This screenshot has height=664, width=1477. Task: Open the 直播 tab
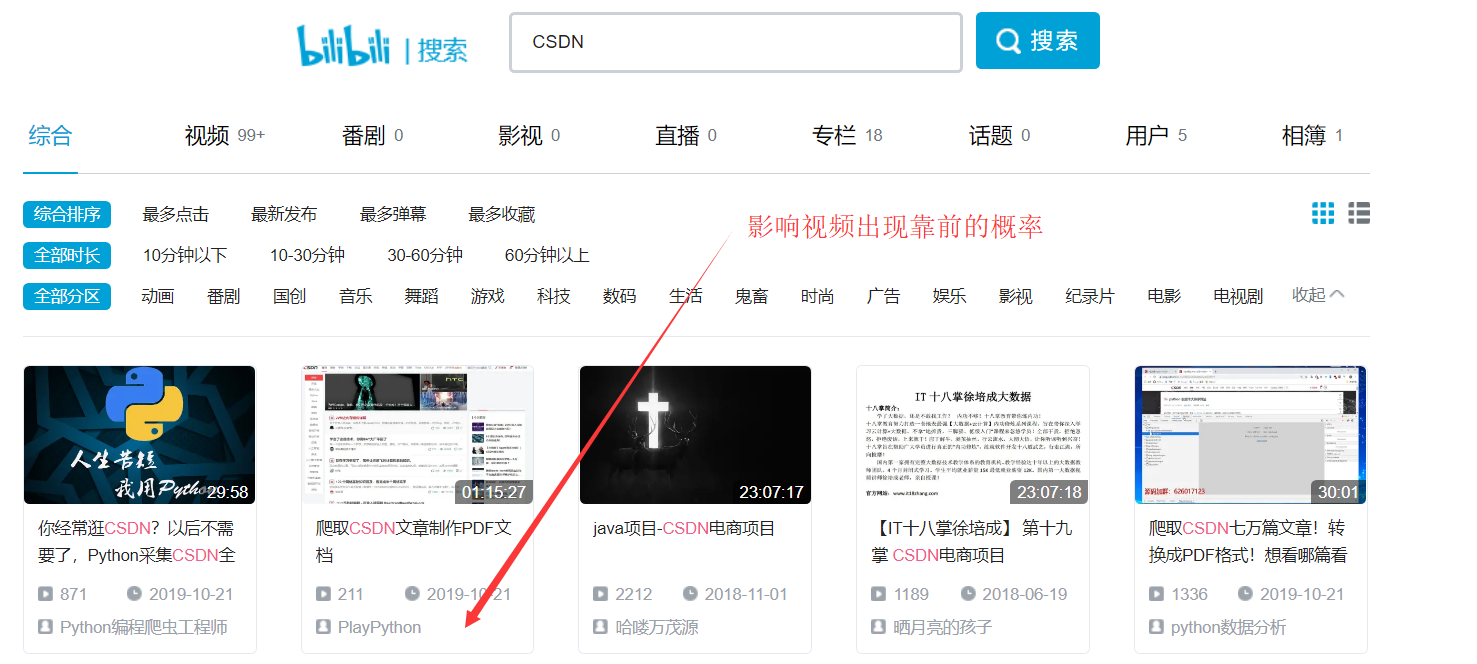coord(686,135)
